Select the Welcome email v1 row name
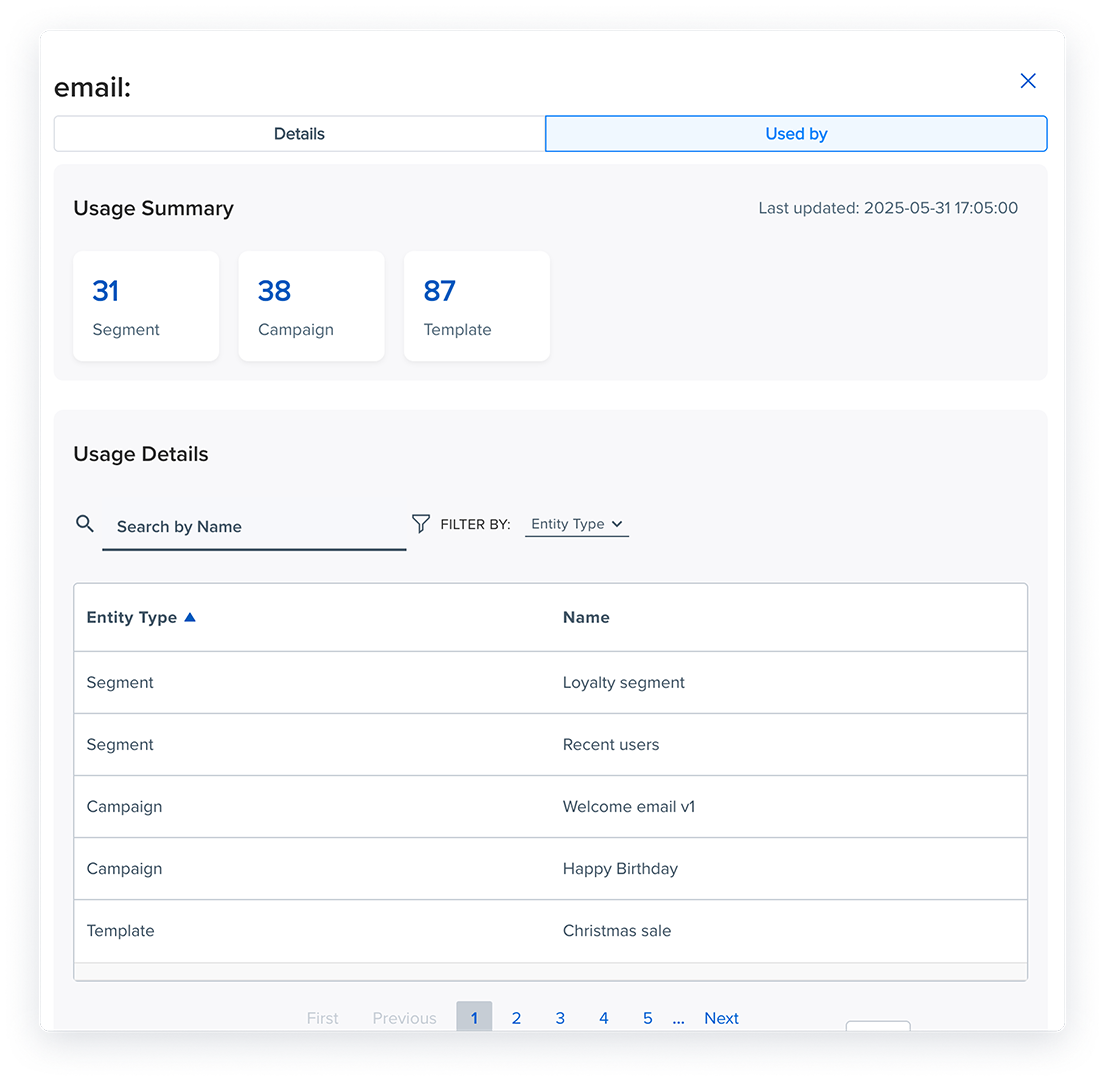Image resolution: width=1105 pixels, height=1081 pixels. point(629,807)
